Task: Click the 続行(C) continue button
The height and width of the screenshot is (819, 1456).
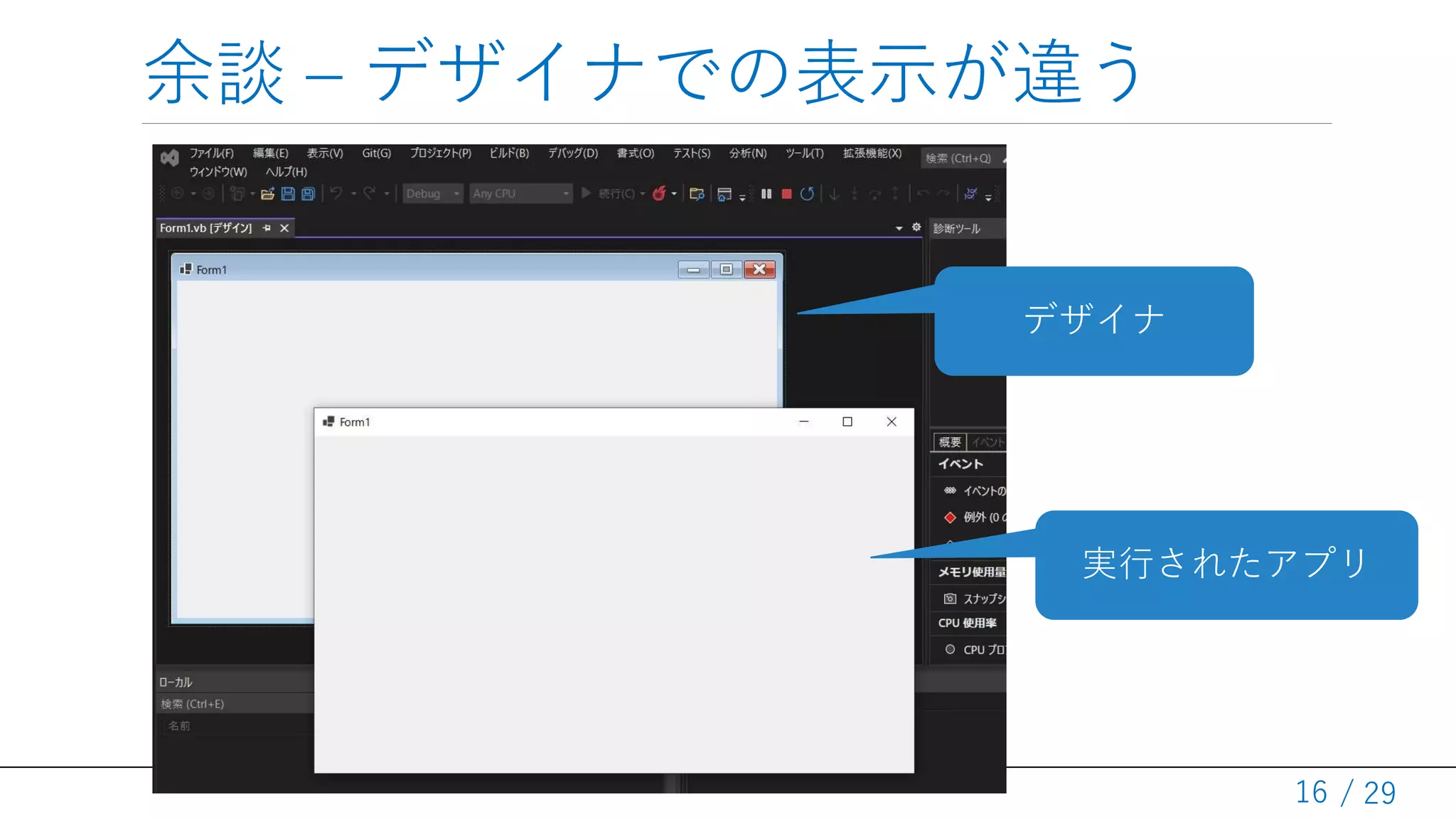Action: [x=609, y=193]
